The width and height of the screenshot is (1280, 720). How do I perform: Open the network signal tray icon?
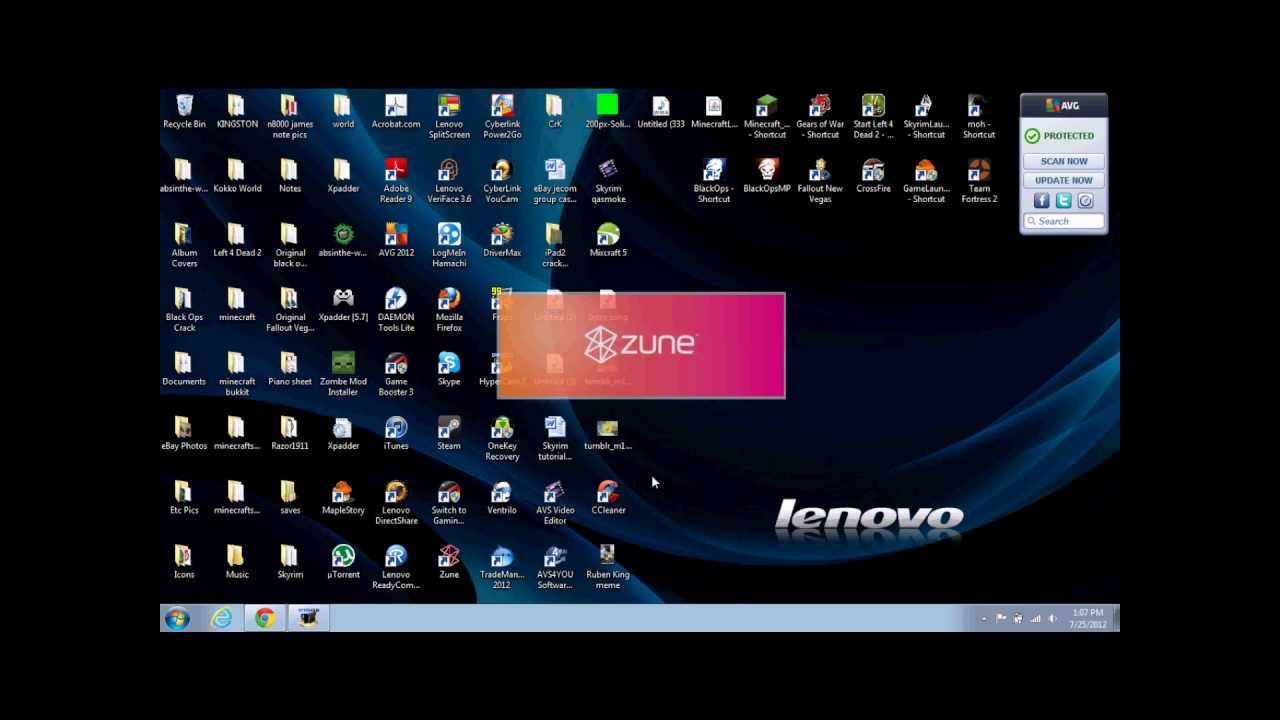point(1035,619)
